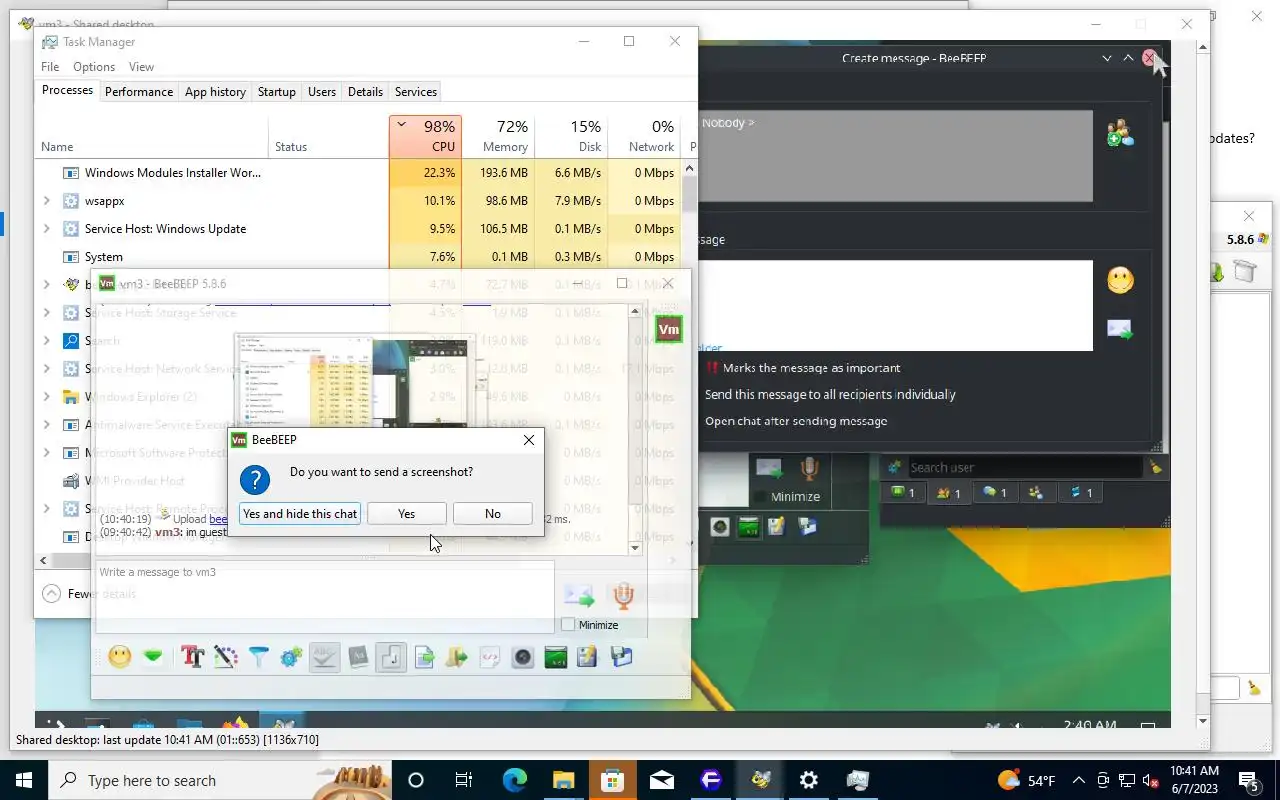This screenshot has height=800, width=1280.
Task: Check Minimize box in remote desktop chat
Action: (760, 497)
